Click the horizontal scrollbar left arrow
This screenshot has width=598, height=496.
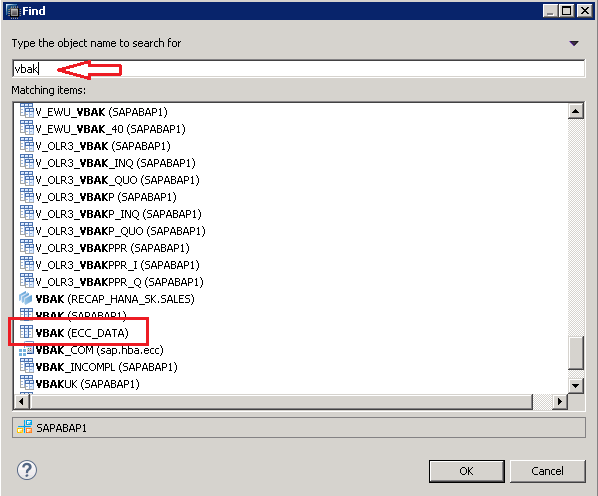click(21, 401)
